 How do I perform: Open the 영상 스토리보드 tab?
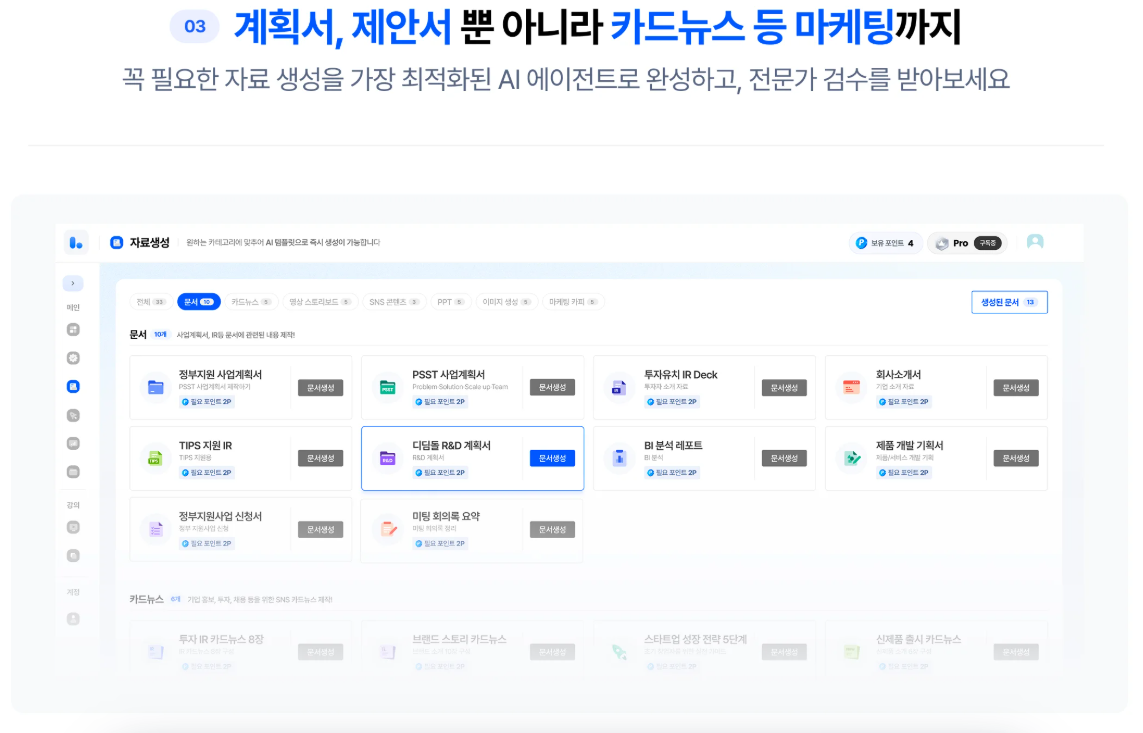(x=320, y=302)
